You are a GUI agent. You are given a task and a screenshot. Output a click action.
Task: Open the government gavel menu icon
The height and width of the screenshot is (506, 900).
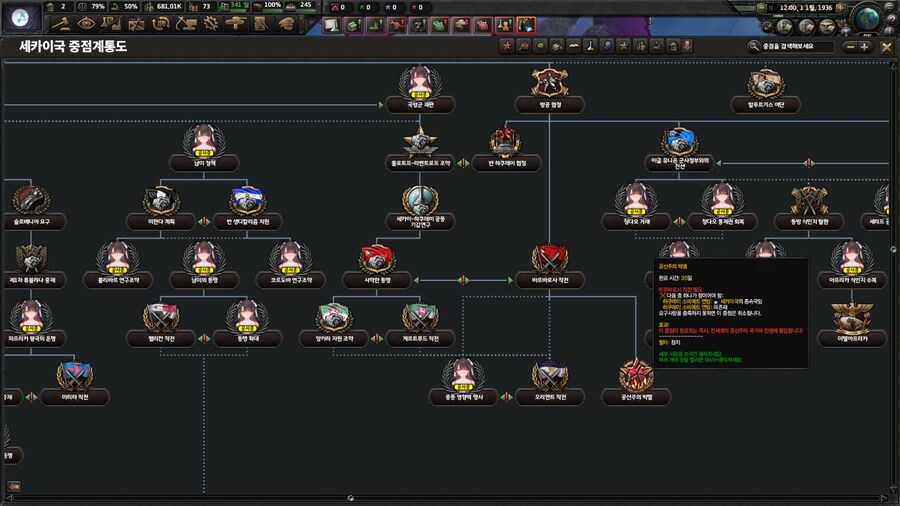point(62,24)
